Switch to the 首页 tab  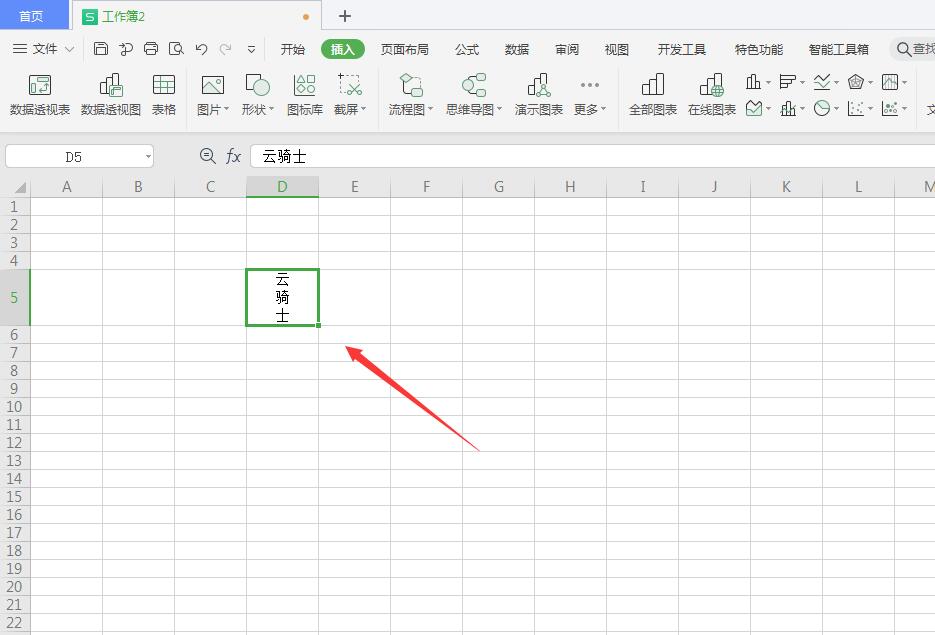click(34, 15)
